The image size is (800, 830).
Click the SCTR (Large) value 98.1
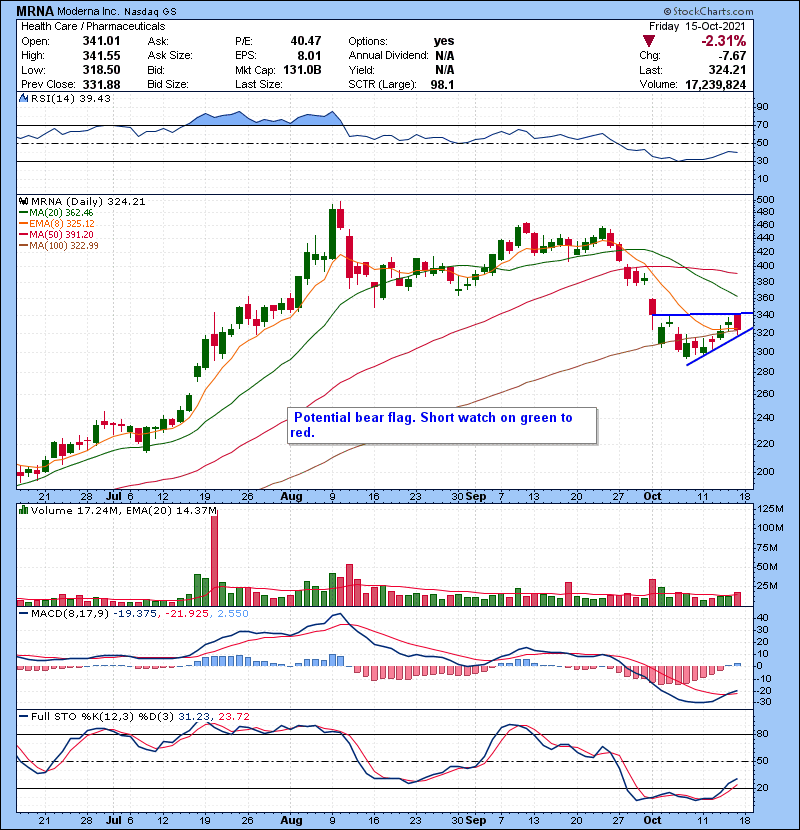tap(442, 84)
